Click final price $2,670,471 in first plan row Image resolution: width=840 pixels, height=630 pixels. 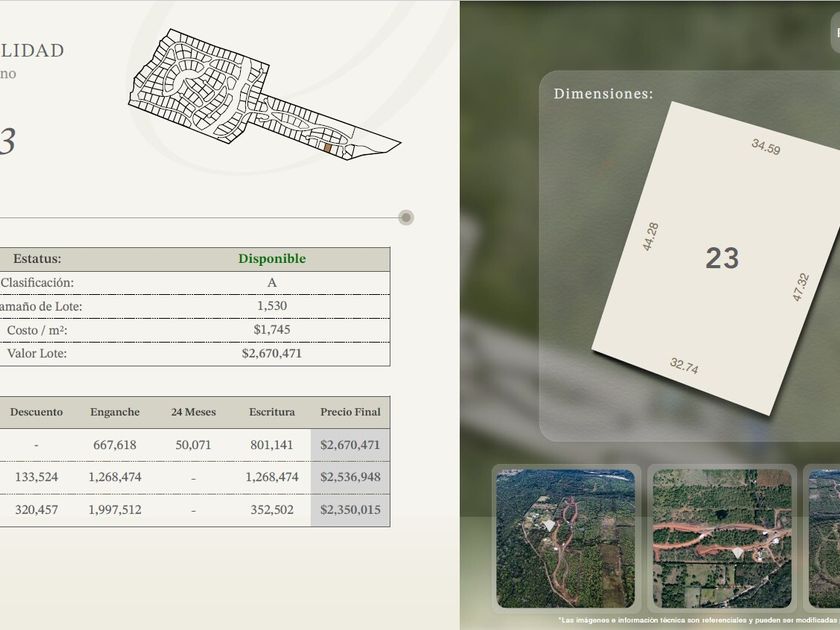350,445
